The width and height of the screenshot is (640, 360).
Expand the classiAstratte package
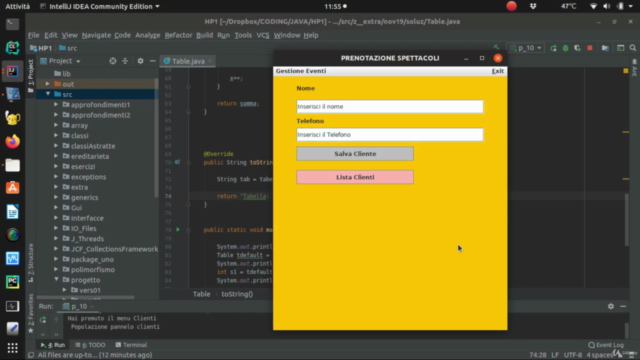tap(56, 146)
